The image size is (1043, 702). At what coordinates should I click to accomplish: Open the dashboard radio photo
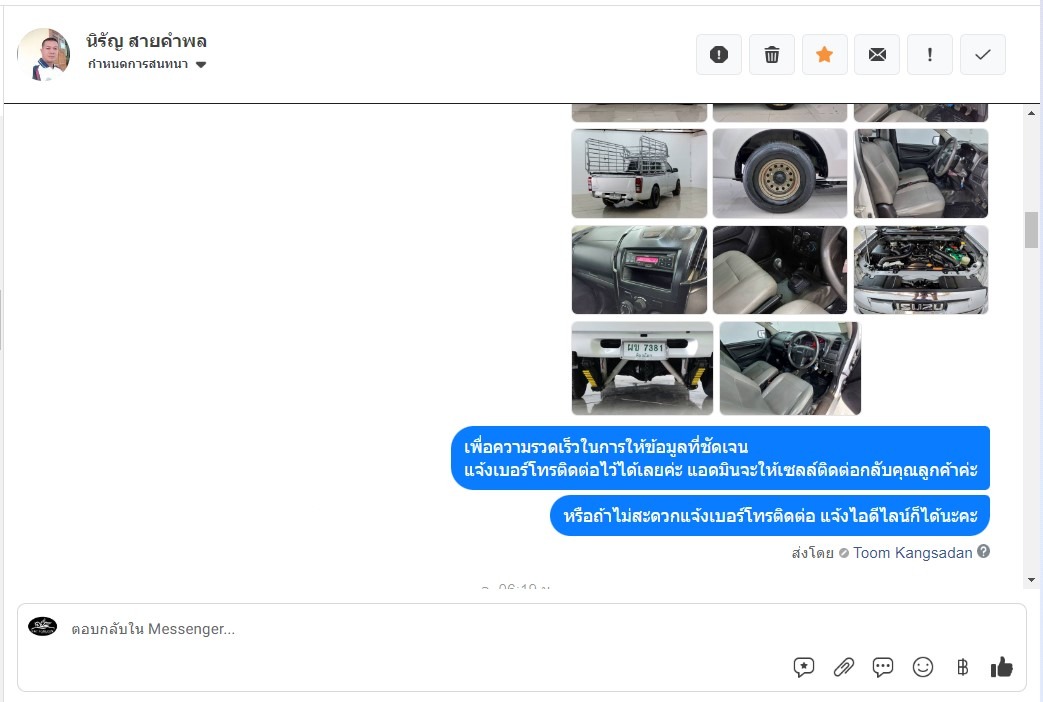coord(639,269)
